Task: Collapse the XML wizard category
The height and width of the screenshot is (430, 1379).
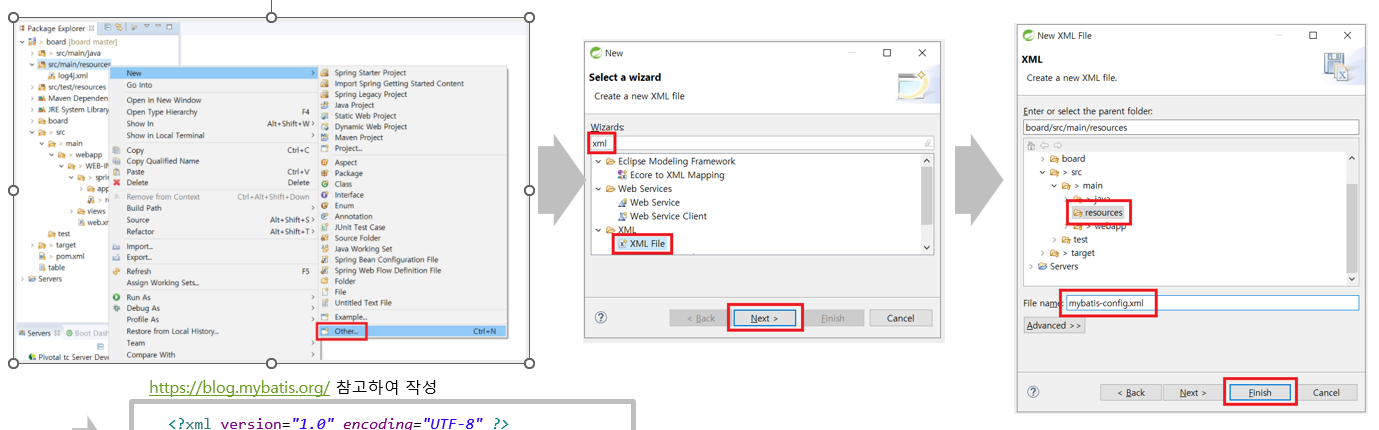Action: pyautogui.click(x=598, y=230)
